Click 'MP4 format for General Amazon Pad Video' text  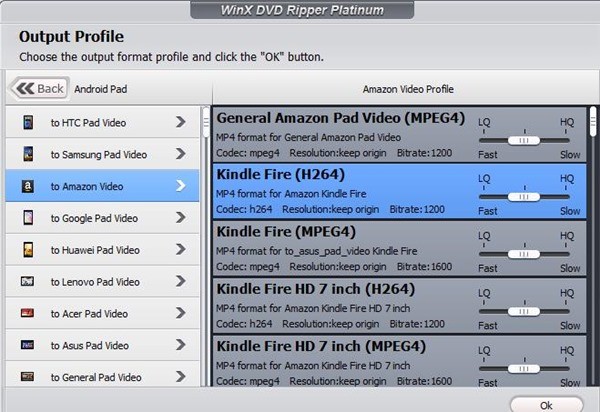coord(308,137)
